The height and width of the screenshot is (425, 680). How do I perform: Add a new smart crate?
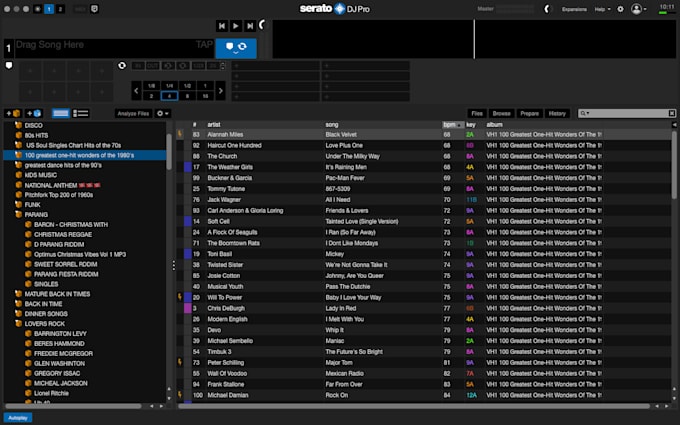(x=34, y=114)
